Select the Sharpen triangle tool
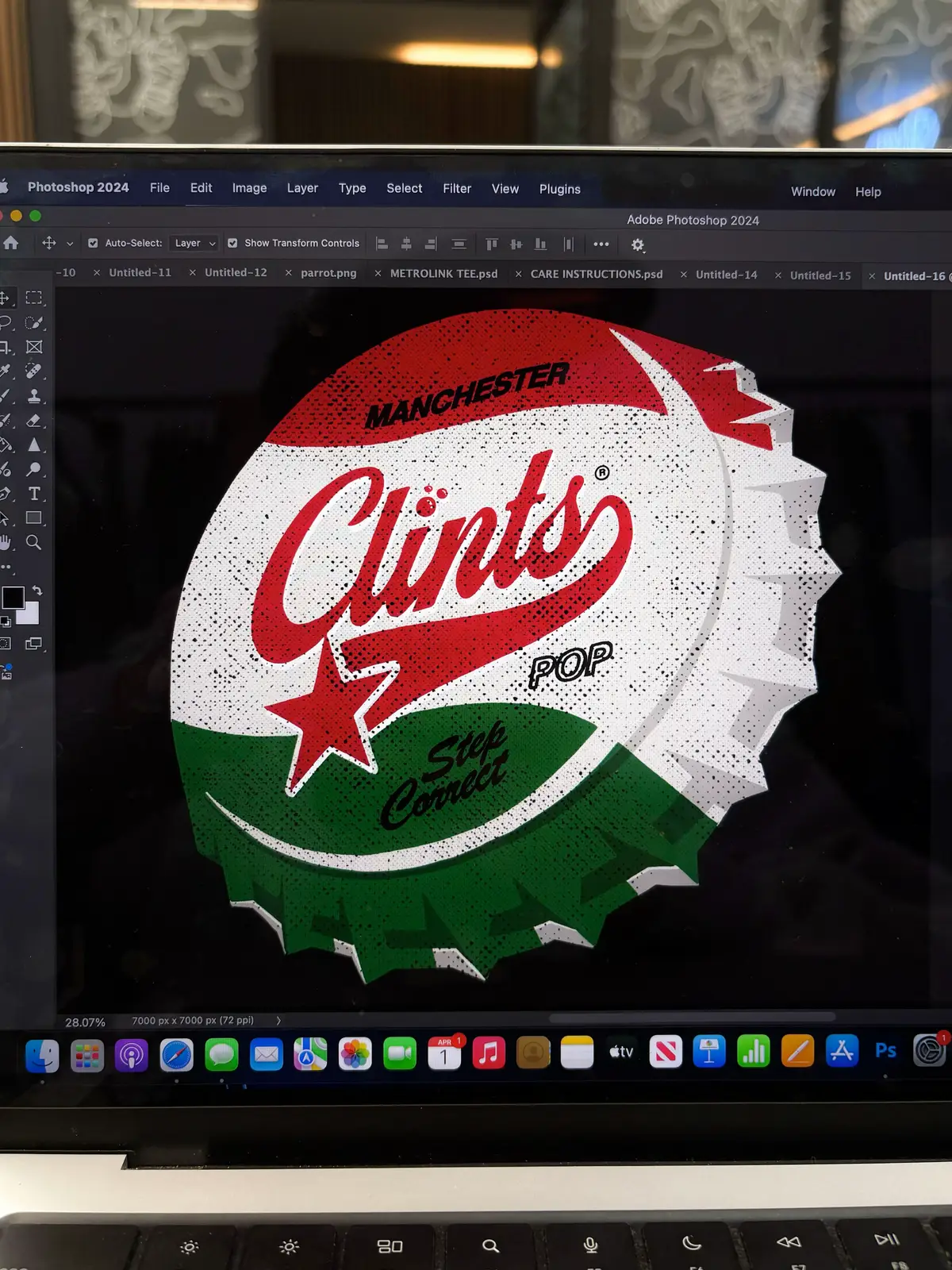This screenshot has width=952, height=1270. pyautogui.click(x=34, y=444)
